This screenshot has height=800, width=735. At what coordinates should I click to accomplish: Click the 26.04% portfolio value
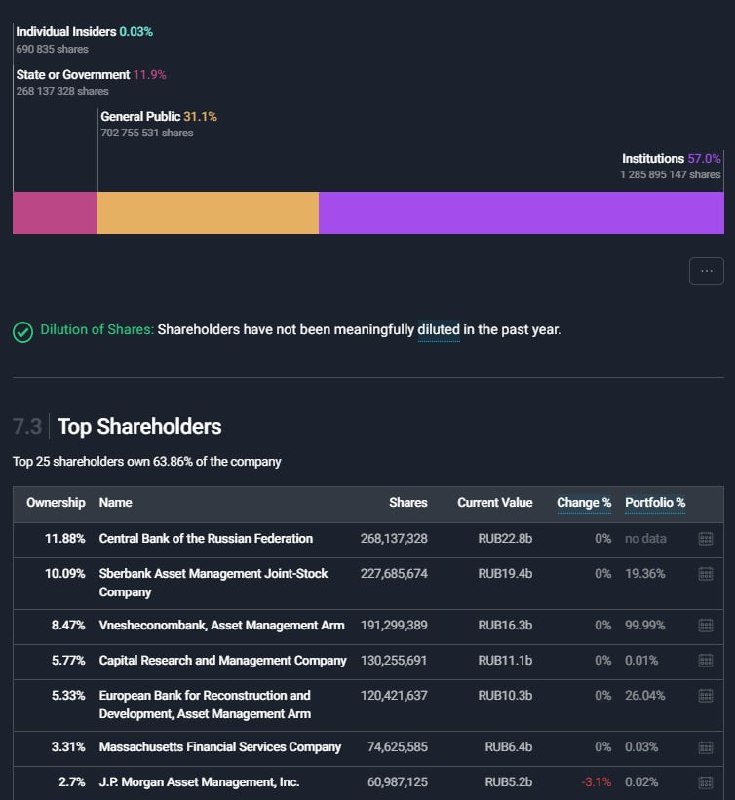[645, 696]
